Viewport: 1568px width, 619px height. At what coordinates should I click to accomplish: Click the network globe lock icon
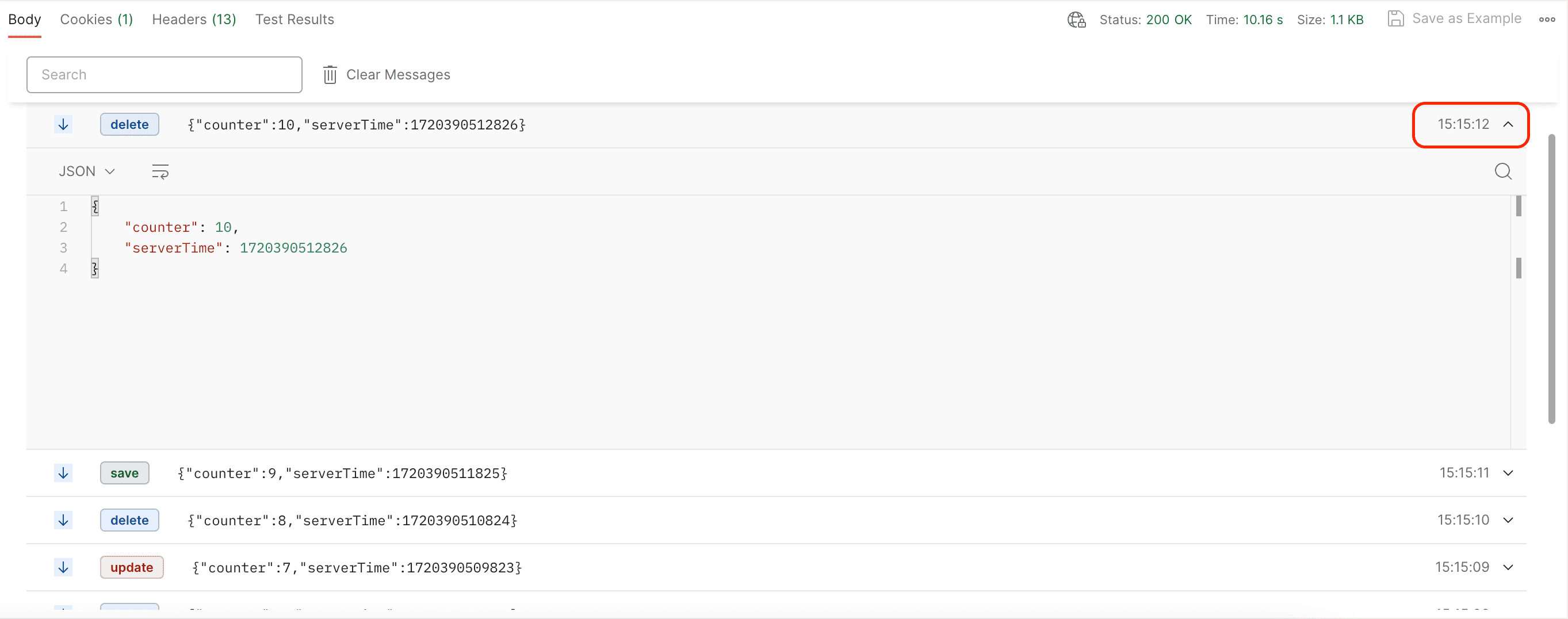pyautogui.click(x=1076, y=20)
